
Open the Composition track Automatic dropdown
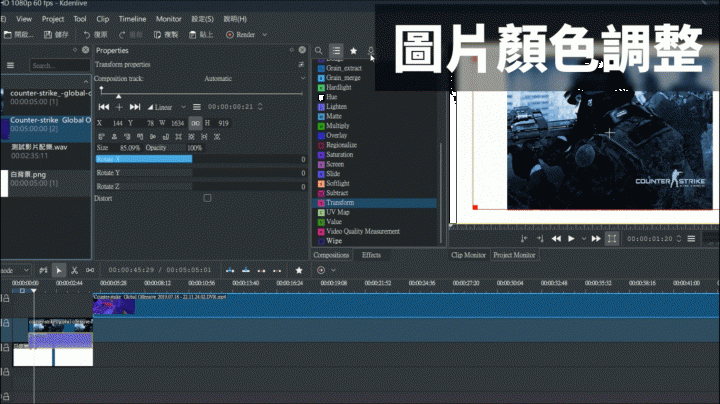click(254, 79)
